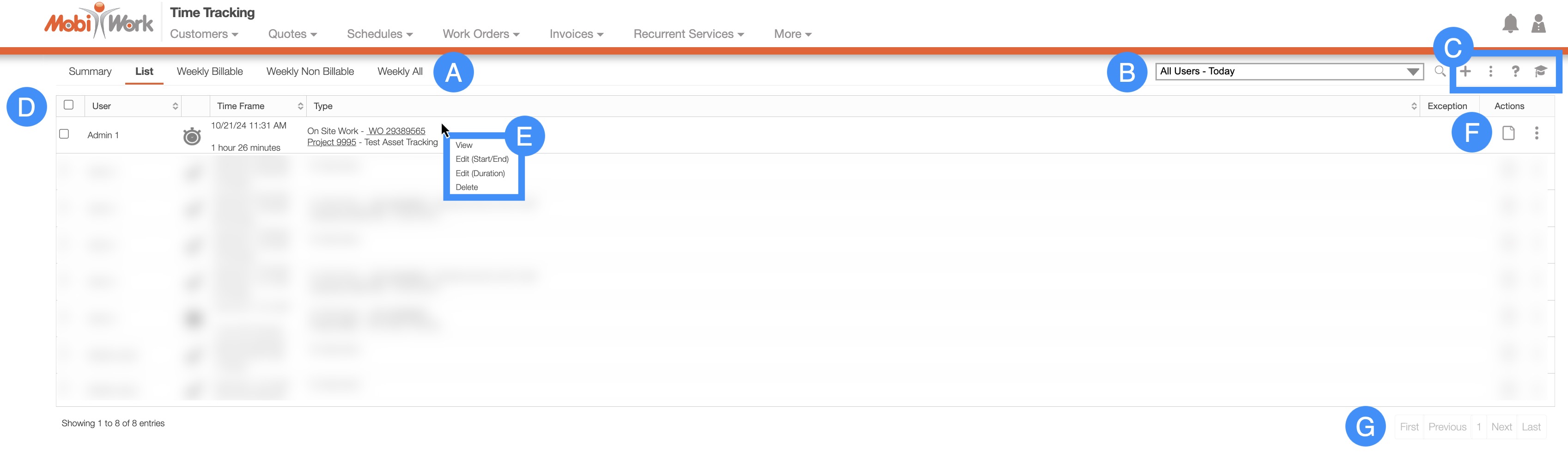Choose Delete in the context menu

coord(466,187)
